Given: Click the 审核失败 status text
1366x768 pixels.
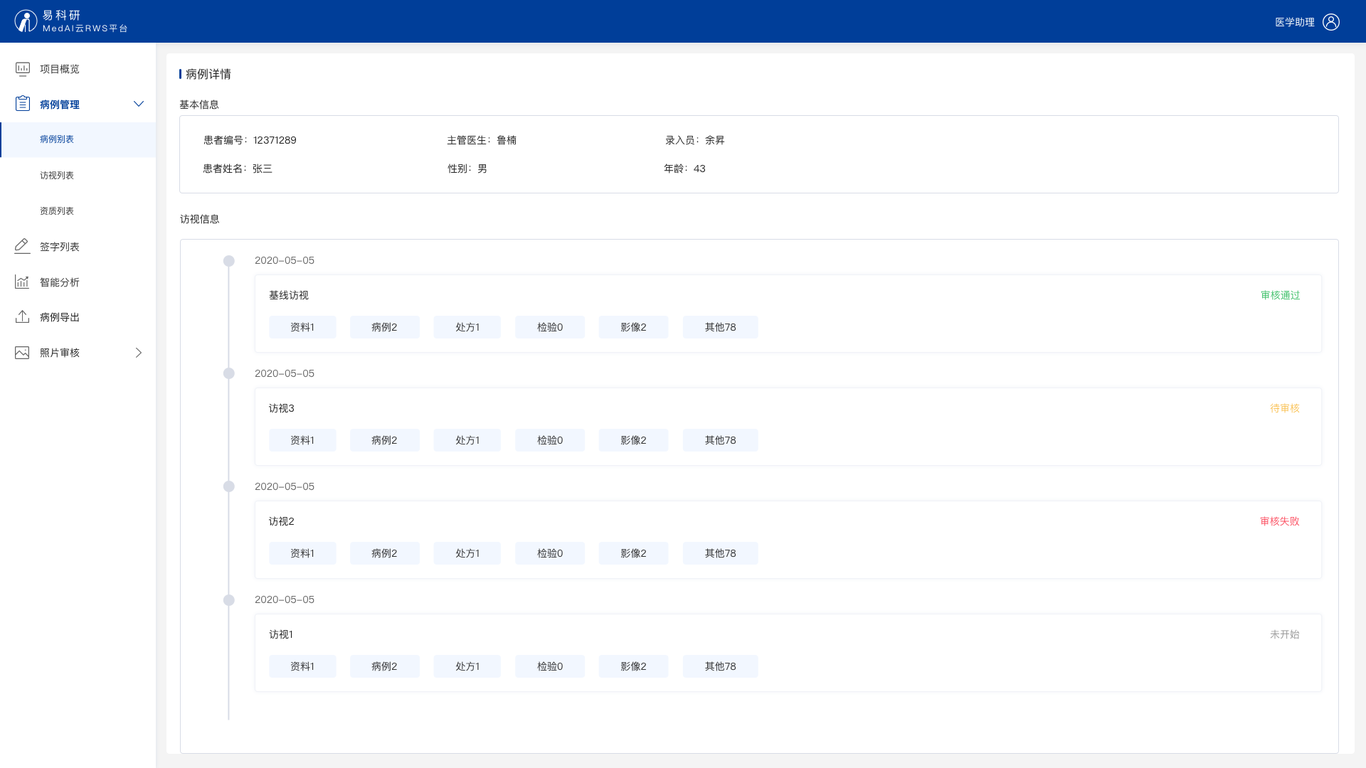Looking at the screenshot, I should coord(1280,521).
